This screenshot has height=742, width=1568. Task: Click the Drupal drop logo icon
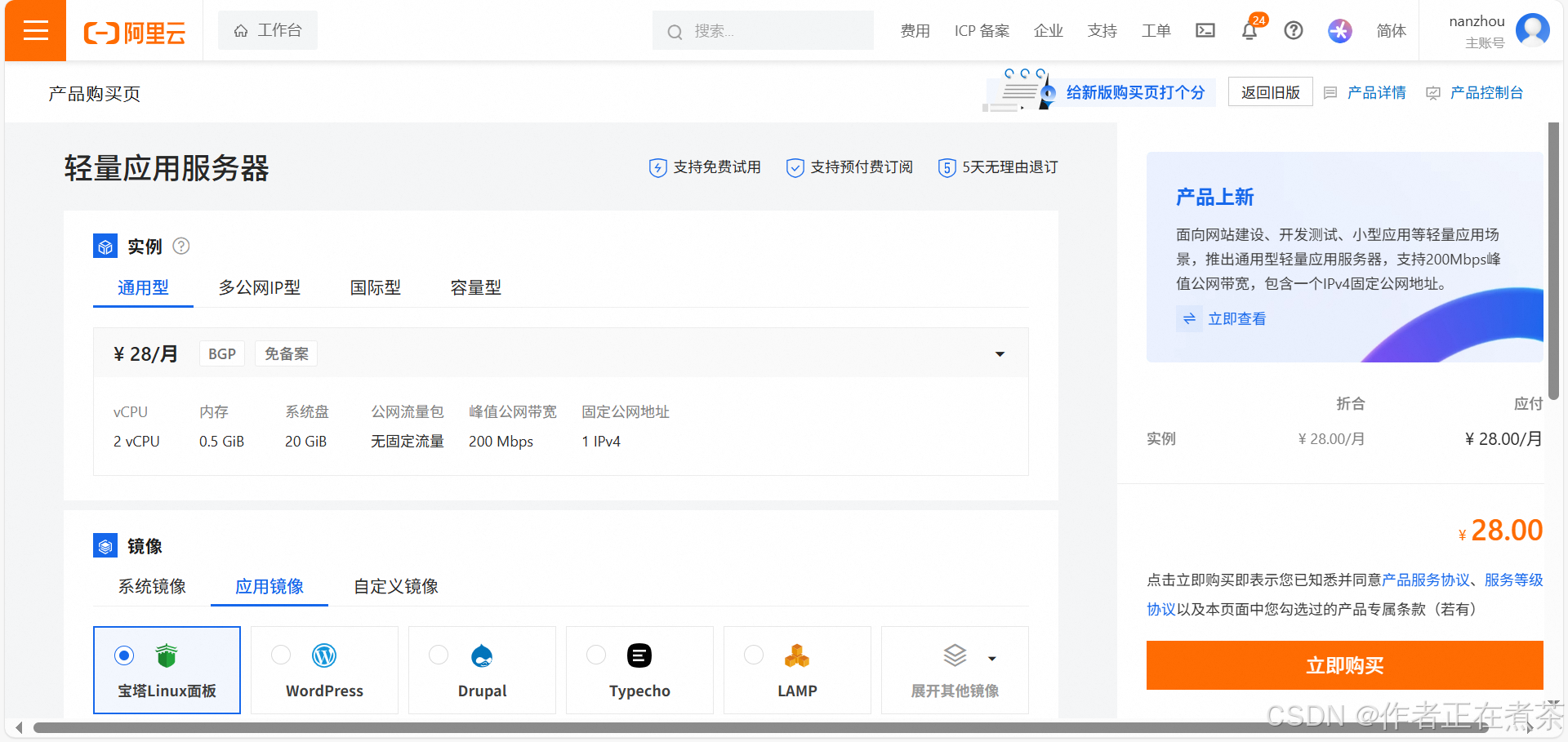point(482,655)
